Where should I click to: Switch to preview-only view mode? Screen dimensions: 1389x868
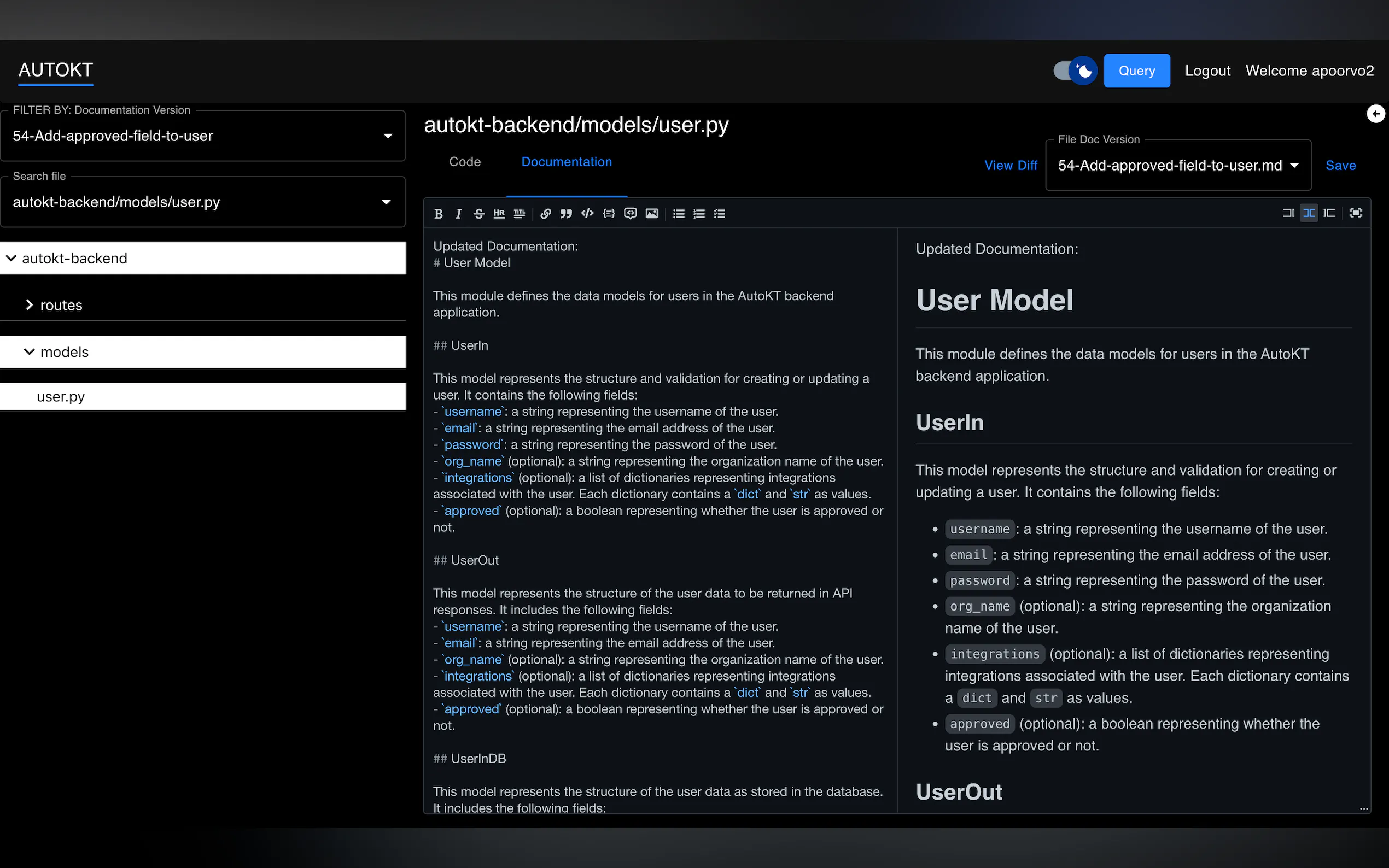[1329, 213]
